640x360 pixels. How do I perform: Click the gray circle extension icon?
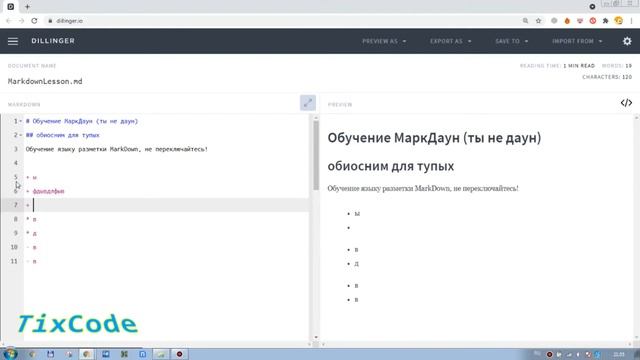pos(554,21)
